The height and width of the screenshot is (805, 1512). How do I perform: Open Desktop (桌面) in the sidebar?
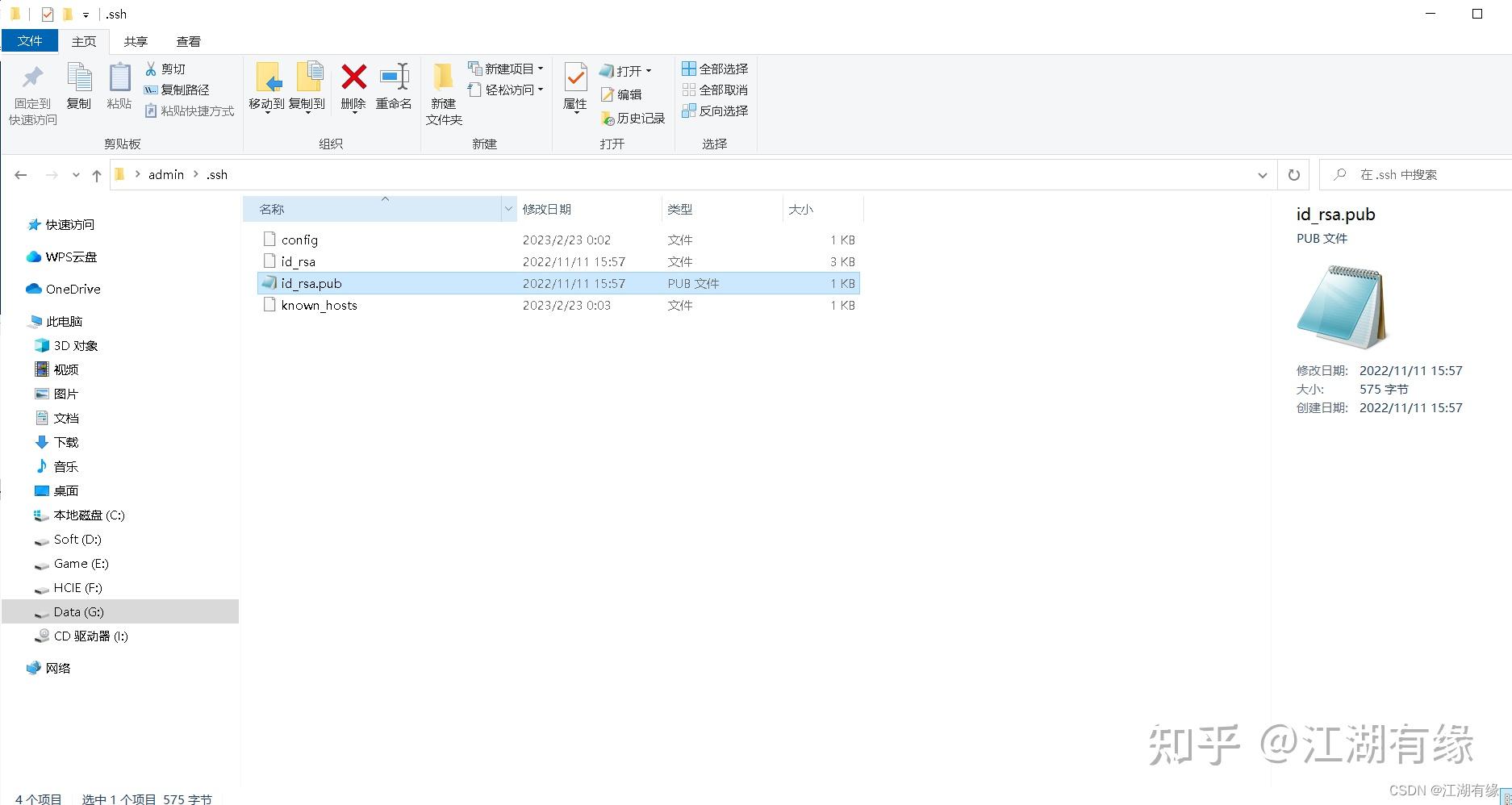(57, 490)
